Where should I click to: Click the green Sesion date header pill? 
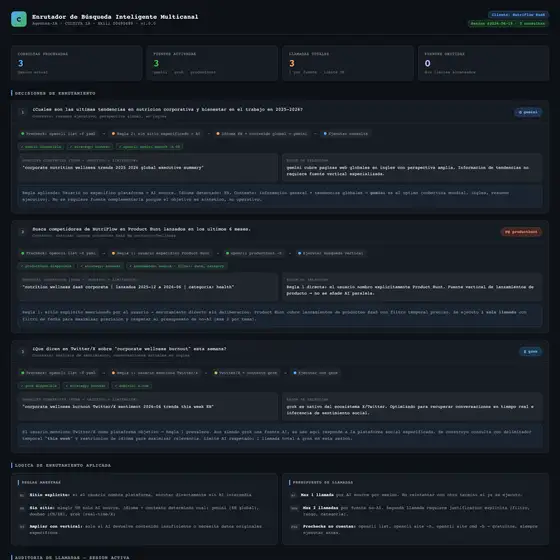[508, 24]
